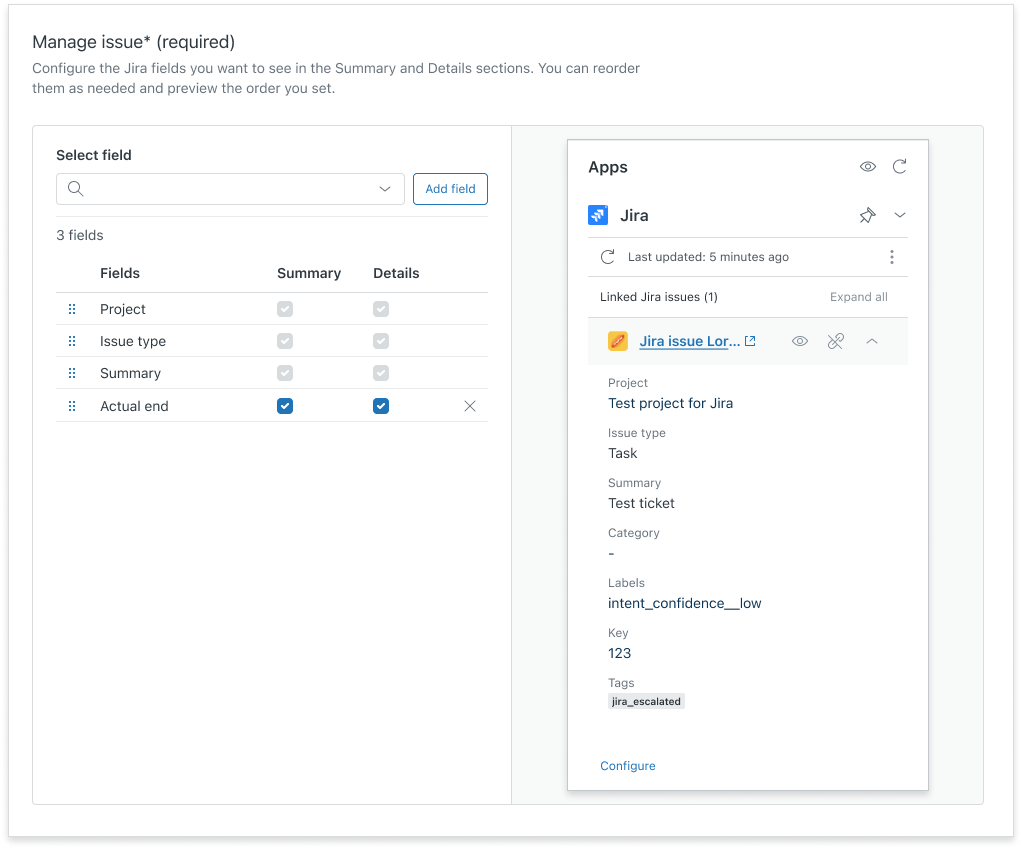This screenshot has width=1022, height=849.
Task: Open the Select field dropdown arrow
Action: click(385, 189)
